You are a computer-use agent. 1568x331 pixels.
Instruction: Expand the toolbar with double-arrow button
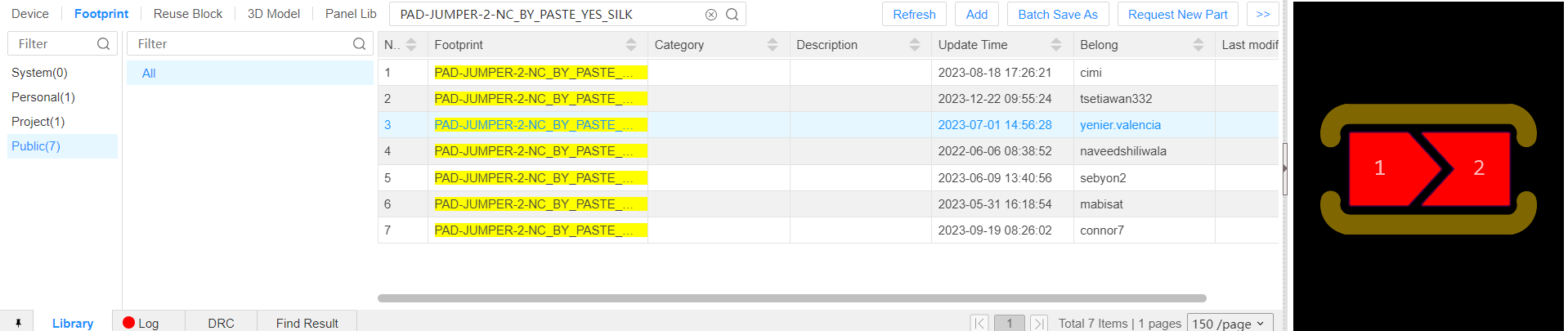coord(1263,15)
